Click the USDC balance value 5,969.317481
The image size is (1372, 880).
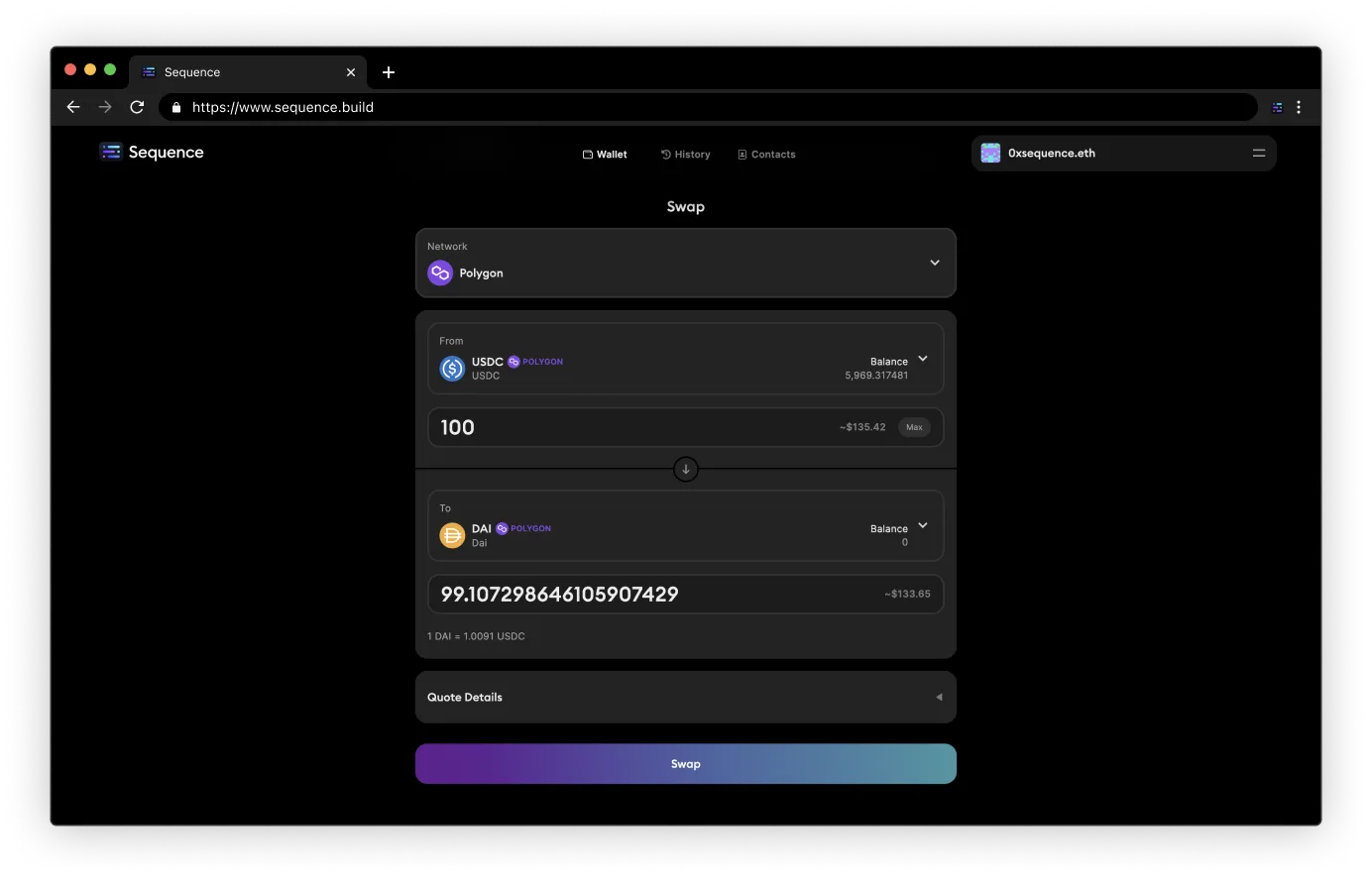pos(876,376)
